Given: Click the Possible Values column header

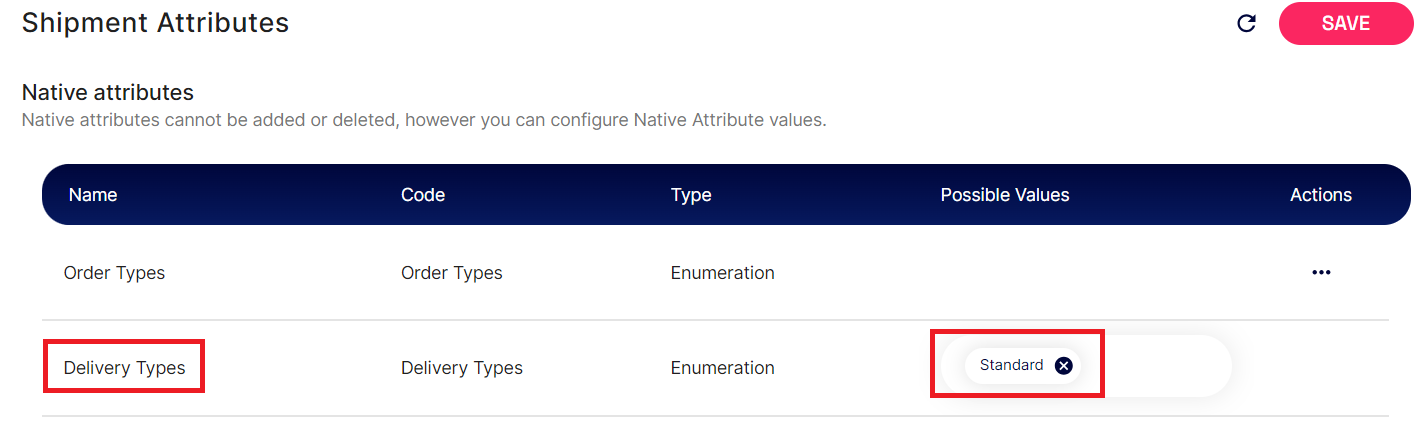Looking at the screenshot, I should click(x=1005, y=195).
